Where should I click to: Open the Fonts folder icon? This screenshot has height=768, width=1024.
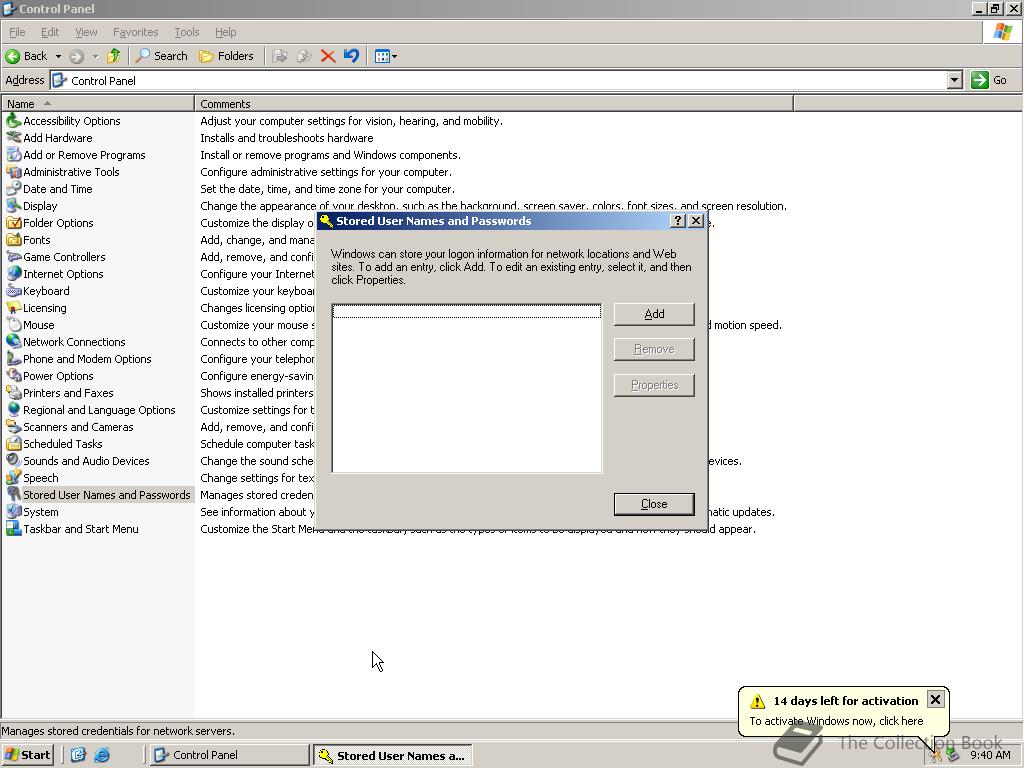[x=14, y=240]
